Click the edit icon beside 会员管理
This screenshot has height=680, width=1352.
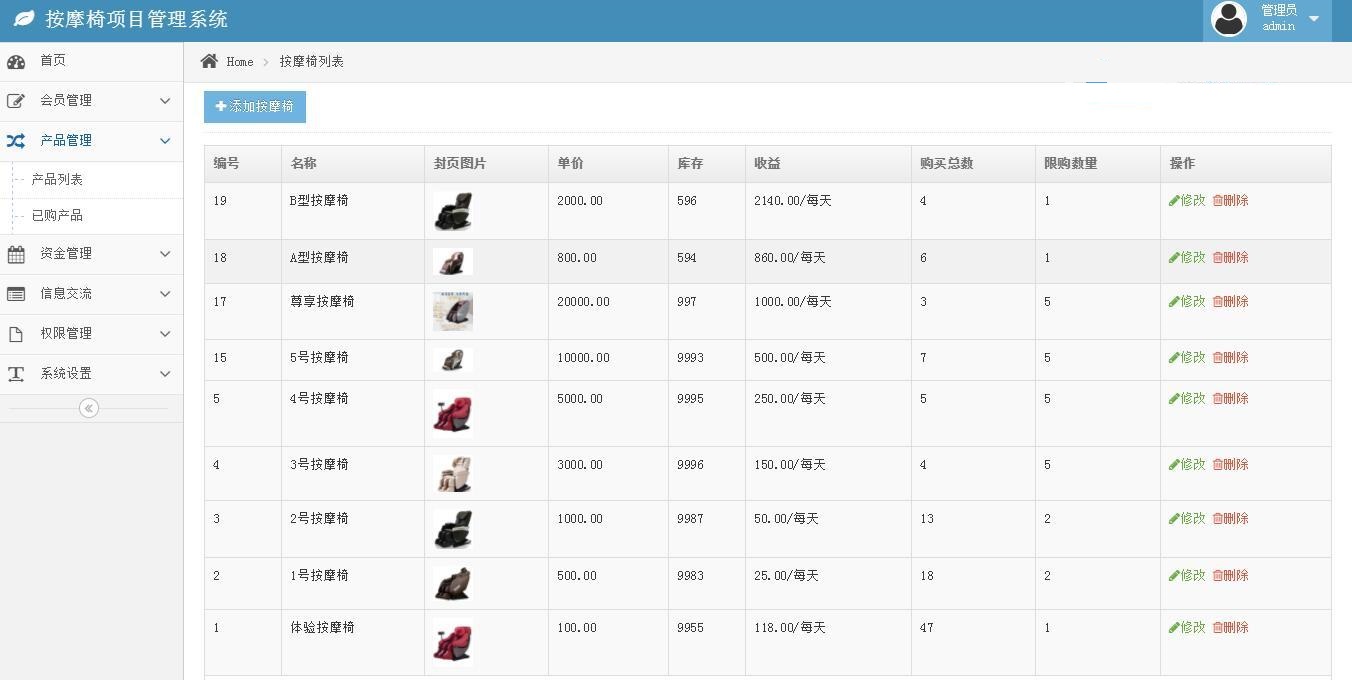click(16, 101)
